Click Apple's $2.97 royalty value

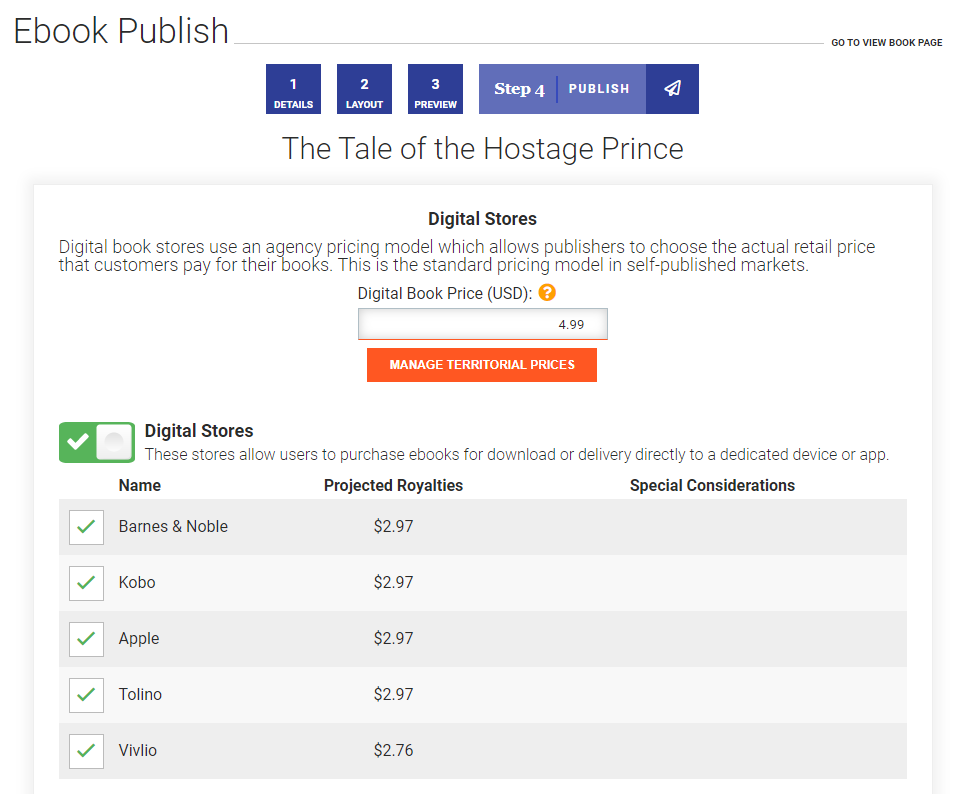393,638
